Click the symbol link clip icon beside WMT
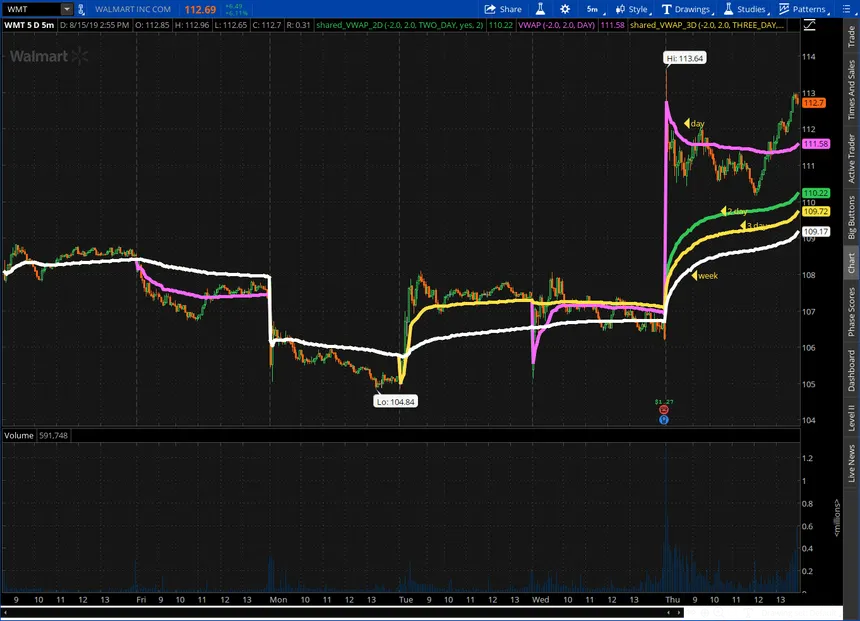The image size is (860, 621). tap(81, 9)
